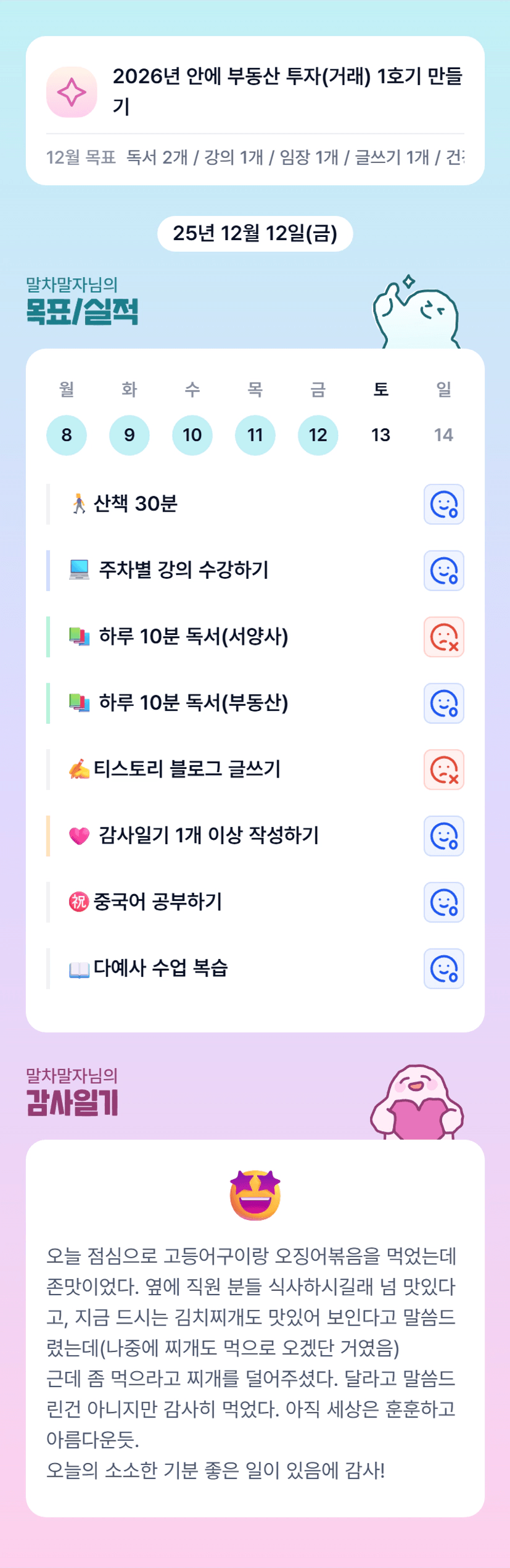
Task: Select Saturday 13 in the week calendar
Action: (380, 435)
